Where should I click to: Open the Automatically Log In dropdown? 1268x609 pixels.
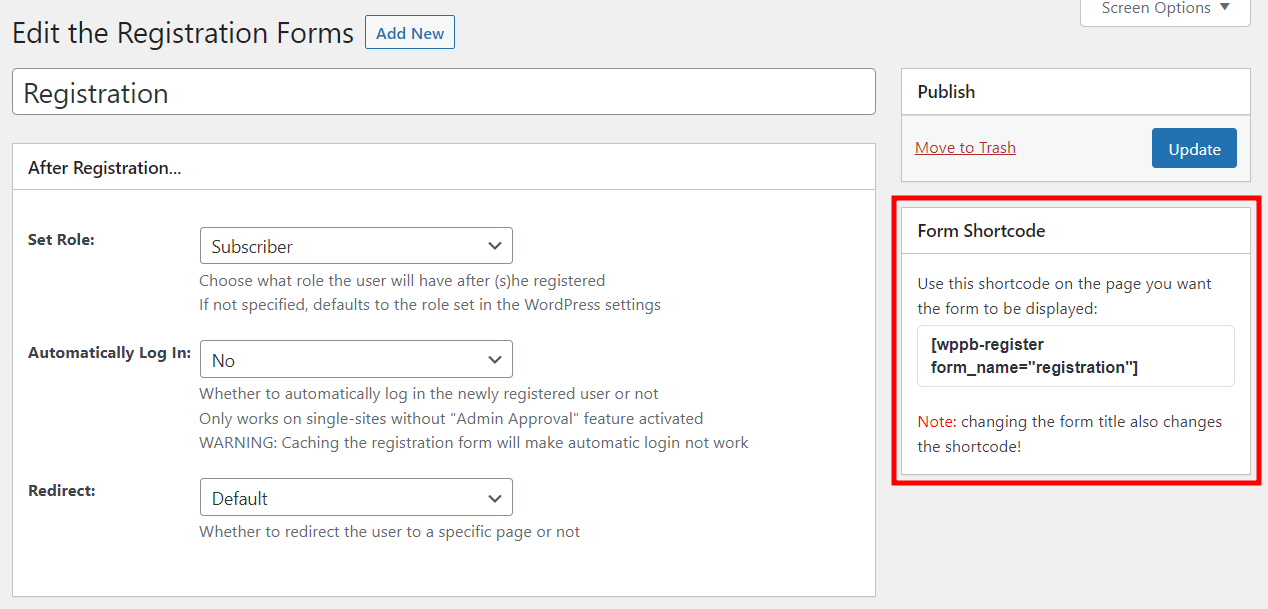coord(356,360)
